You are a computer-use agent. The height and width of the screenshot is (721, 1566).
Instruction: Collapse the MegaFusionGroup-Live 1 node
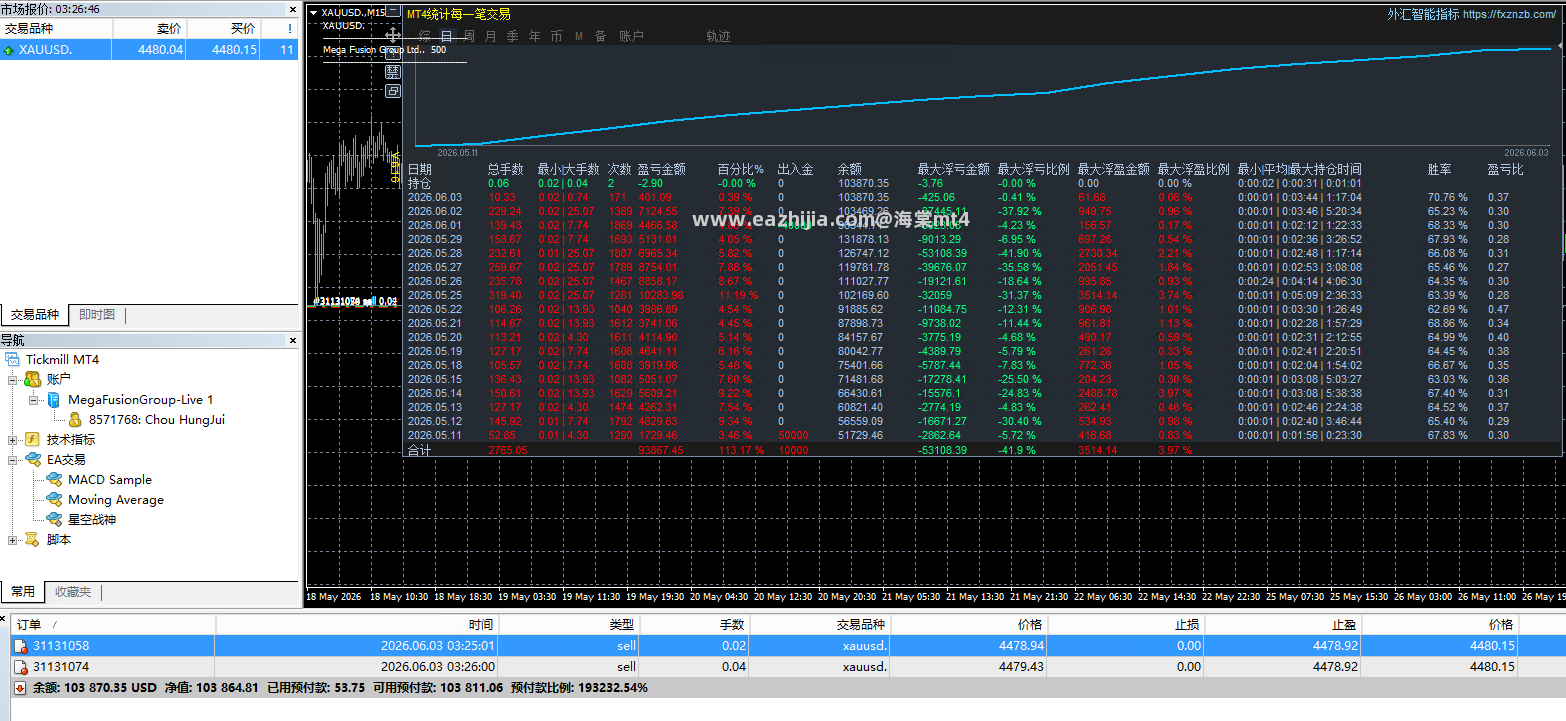click(33, 400)
